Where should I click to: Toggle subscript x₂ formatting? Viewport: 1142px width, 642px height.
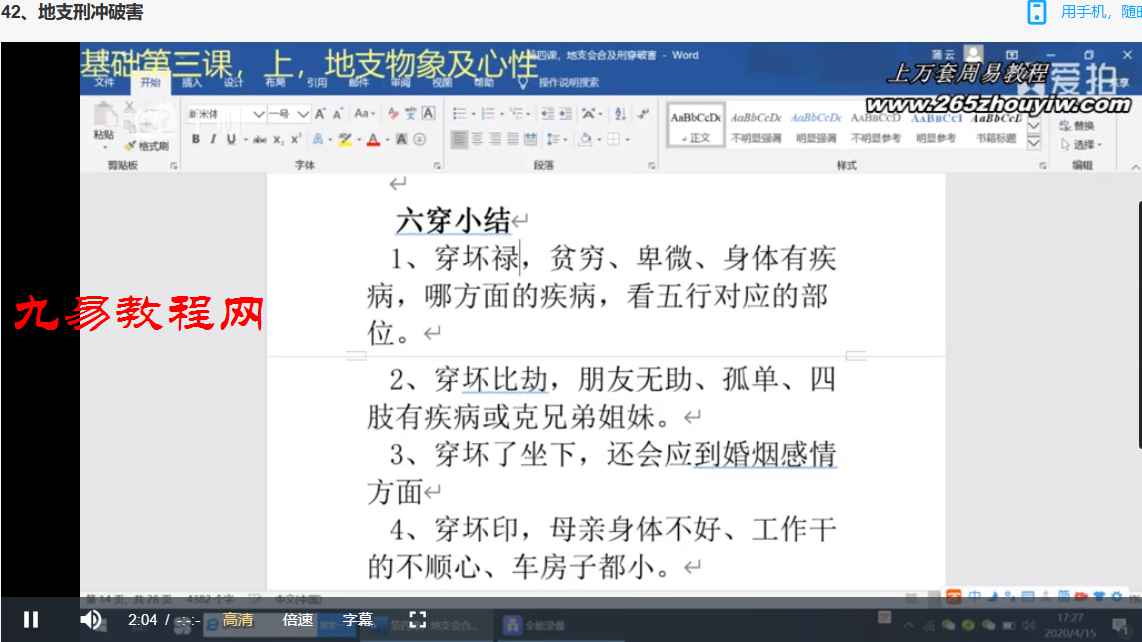click(x=278, y=139)
